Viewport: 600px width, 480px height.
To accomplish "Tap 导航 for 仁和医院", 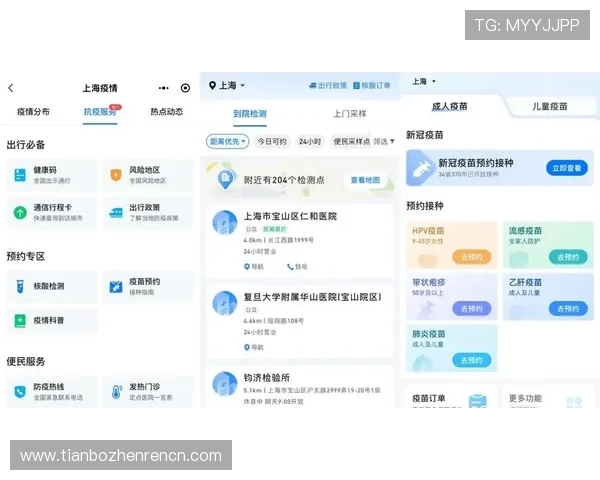I will click(x=254, y=266).
